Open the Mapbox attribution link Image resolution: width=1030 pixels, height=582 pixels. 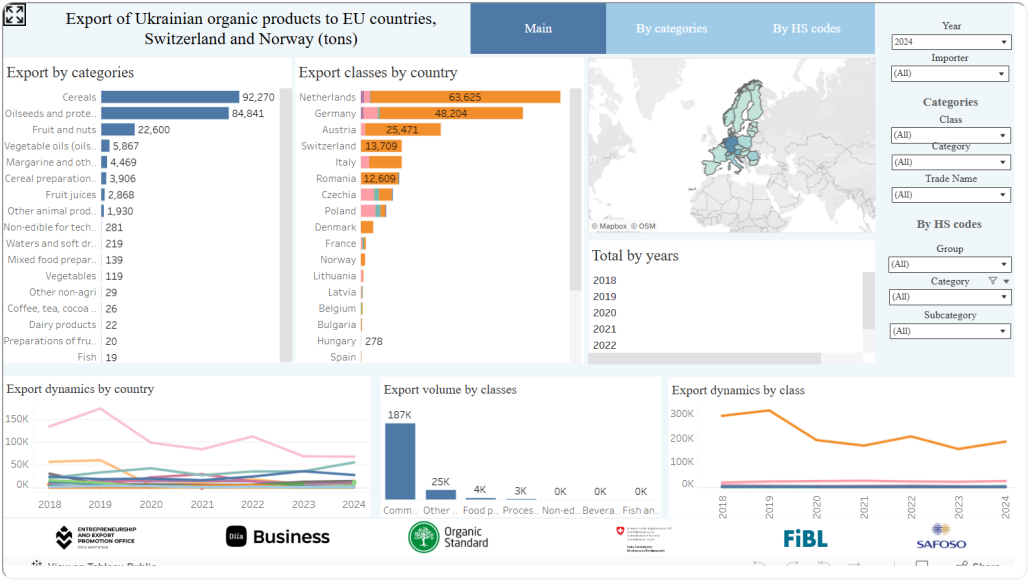click(612, 226)
